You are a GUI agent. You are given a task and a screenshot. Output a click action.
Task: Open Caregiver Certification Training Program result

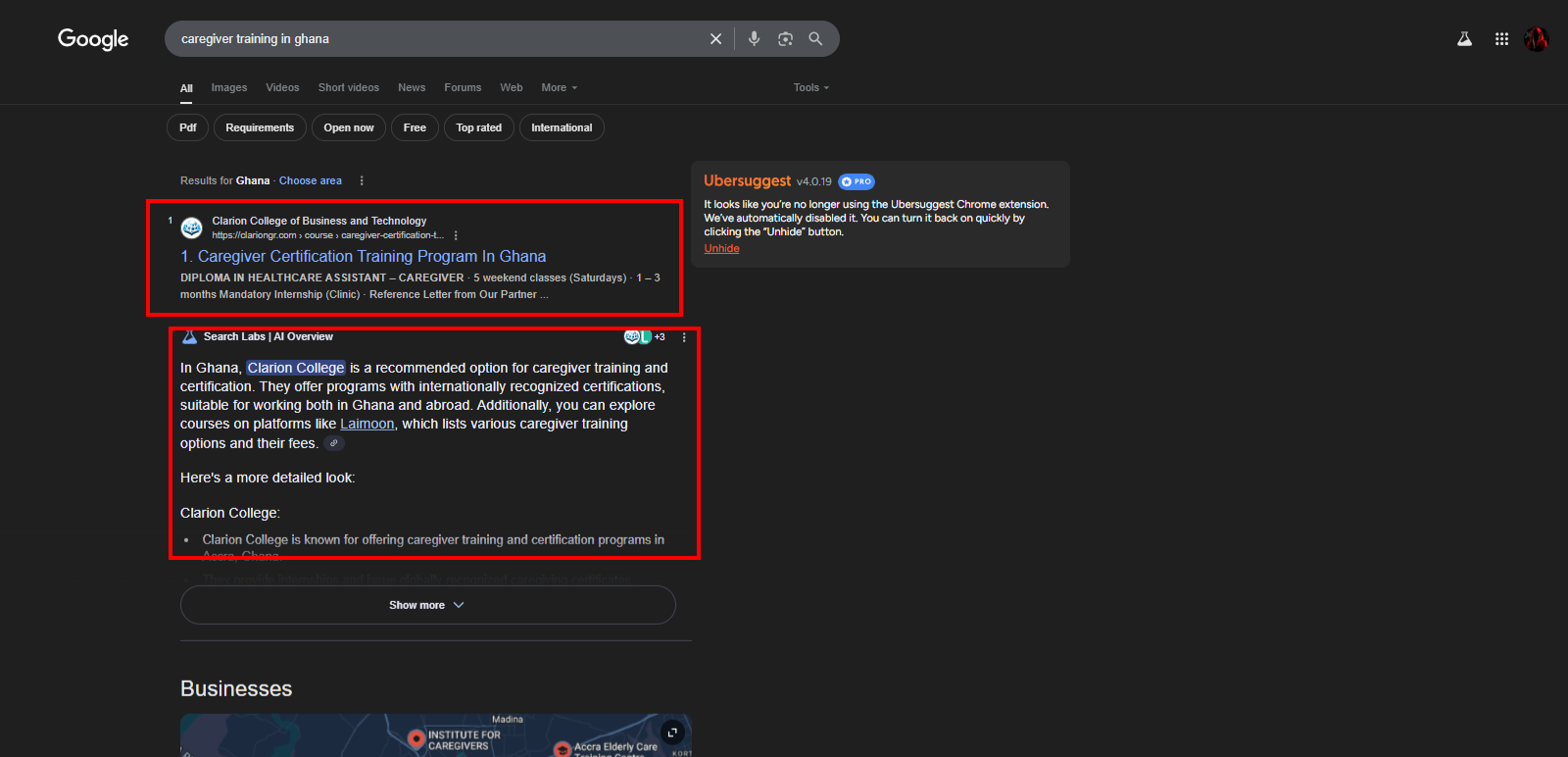click(x=364, y=256)
